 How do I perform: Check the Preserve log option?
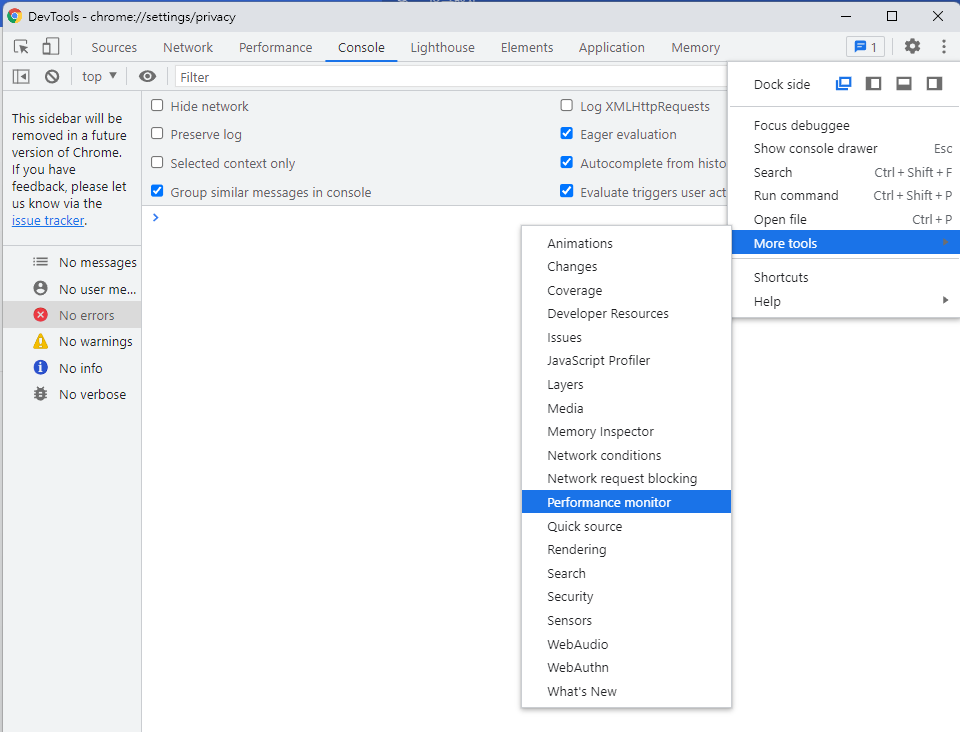[x=157, y=134]
